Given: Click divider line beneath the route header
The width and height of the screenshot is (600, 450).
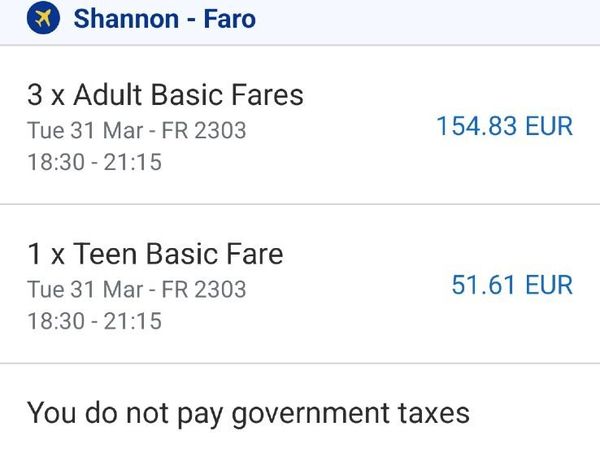Looking at the screenshot, I should pyautogui.click(x=300, y=45).
